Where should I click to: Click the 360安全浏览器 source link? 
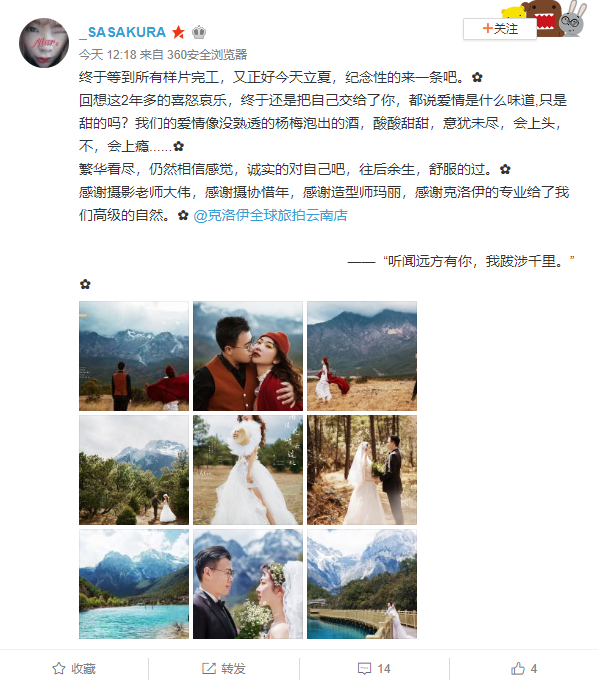(x=207, y=55)
